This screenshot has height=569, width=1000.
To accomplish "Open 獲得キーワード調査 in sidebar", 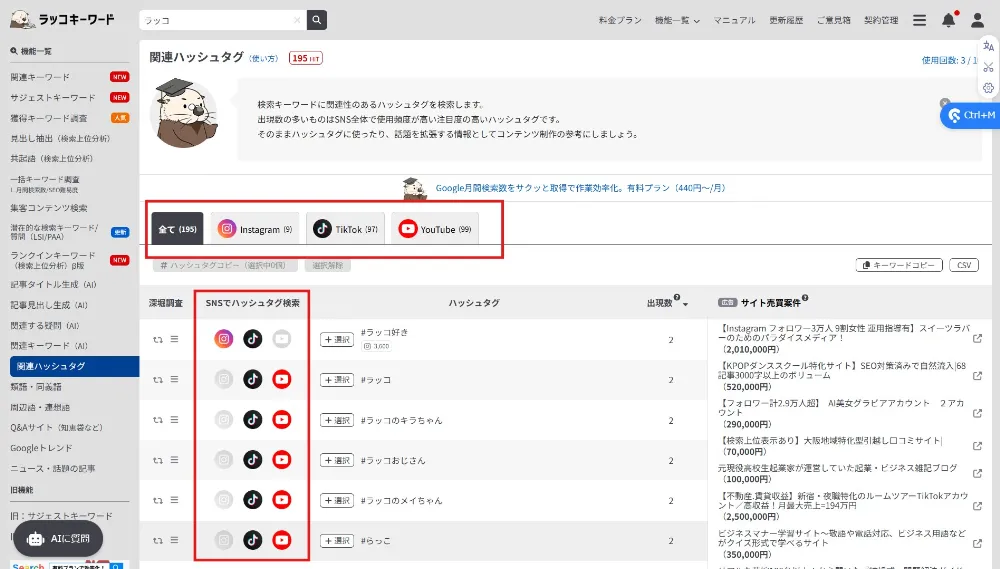I will tap(48, 118).
